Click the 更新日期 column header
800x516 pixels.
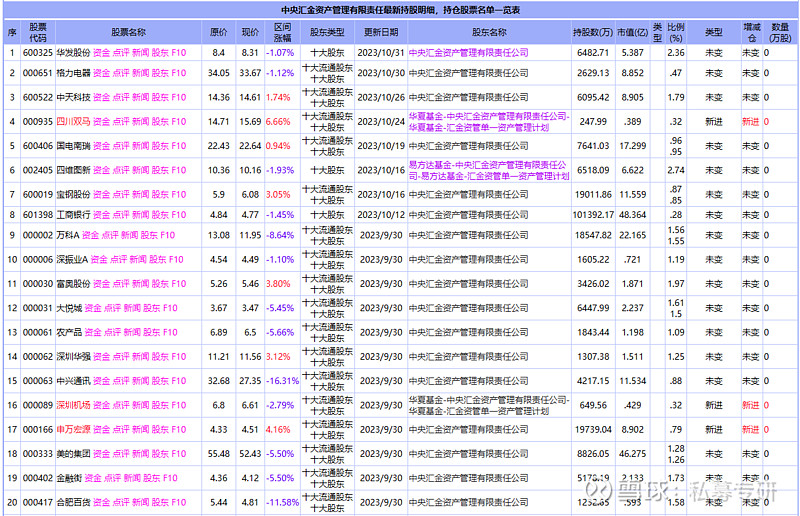coord(381,32)
